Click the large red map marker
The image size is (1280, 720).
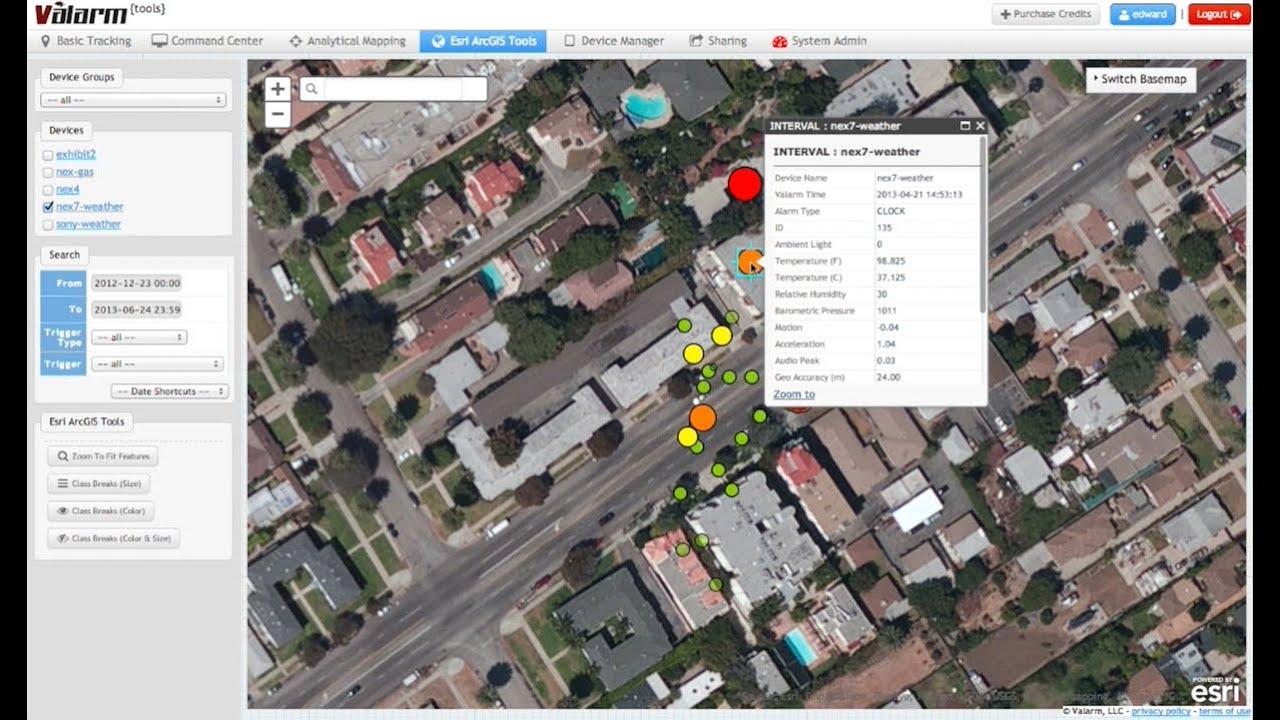[x=744, y=184]
